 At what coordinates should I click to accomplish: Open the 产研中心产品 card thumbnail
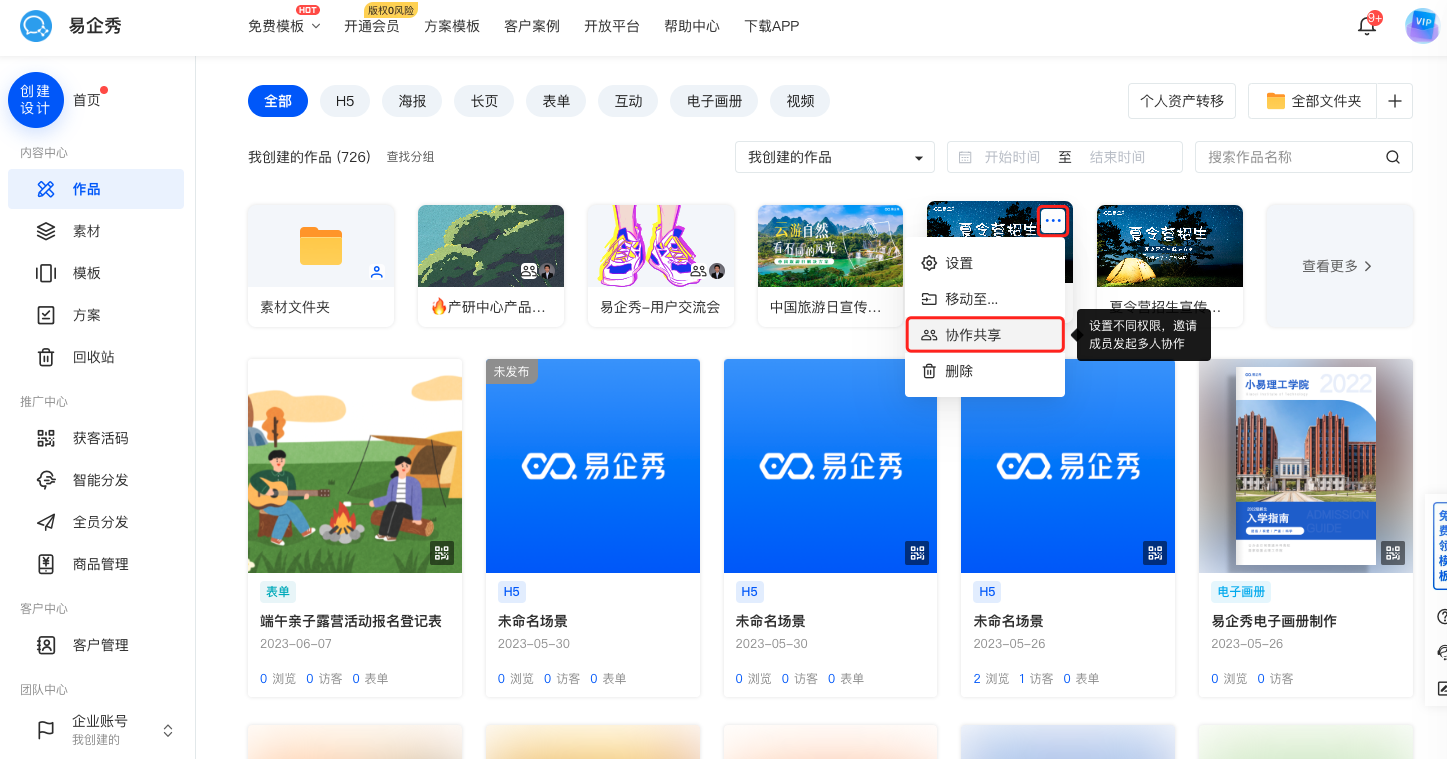click(491, 246)
